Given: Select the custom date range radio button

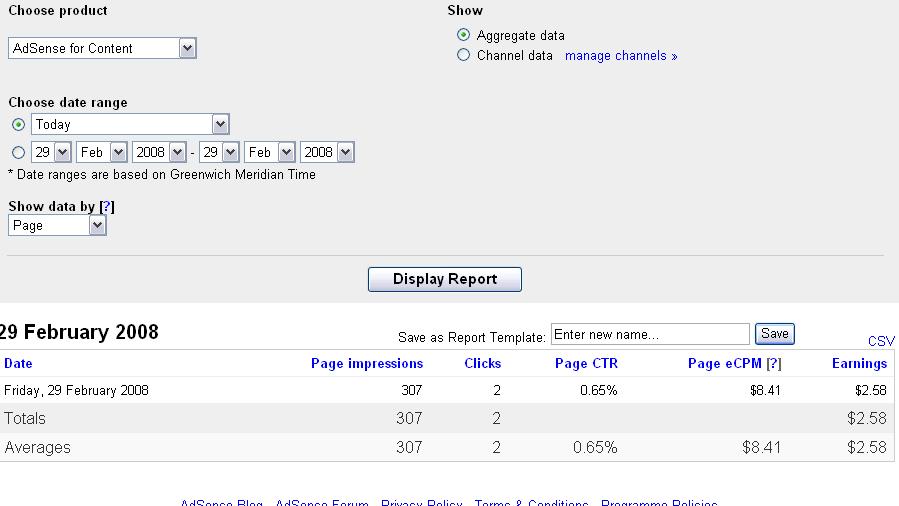Looking at the screenshot, I should [x=18, y=153].
